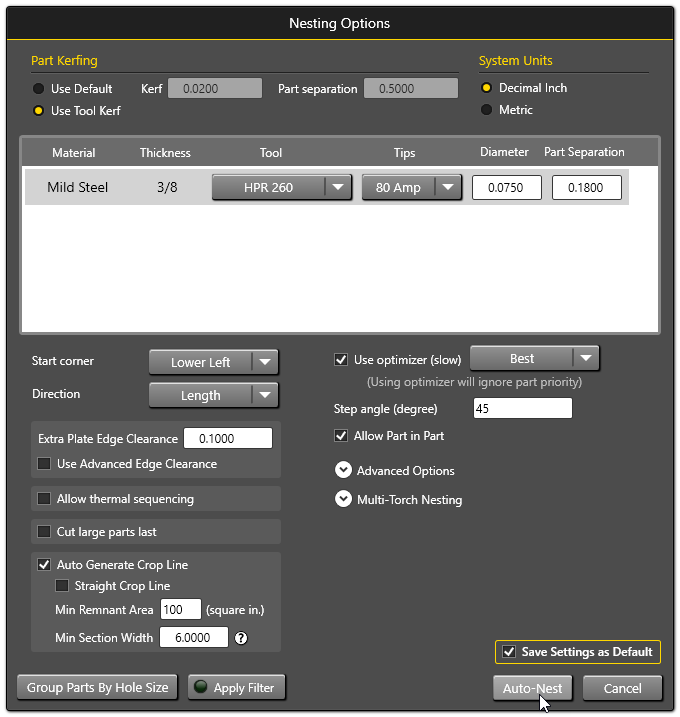Click the Diameter field showing 0.0750
680x717 pixels.
506,187
